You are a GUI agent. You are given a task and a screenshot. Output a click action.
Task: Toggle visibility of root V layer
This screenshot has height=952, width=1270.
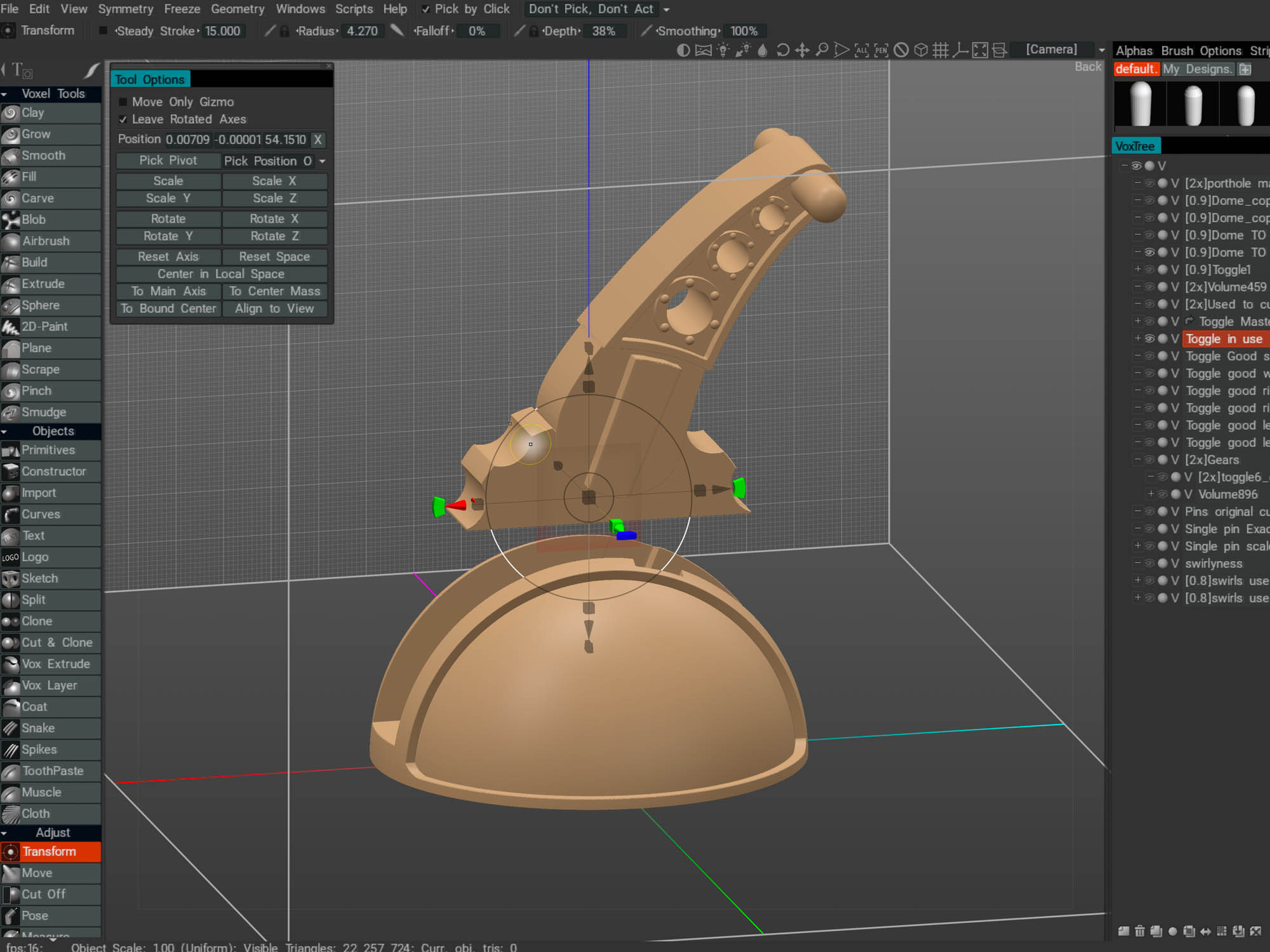(1137, 166)
